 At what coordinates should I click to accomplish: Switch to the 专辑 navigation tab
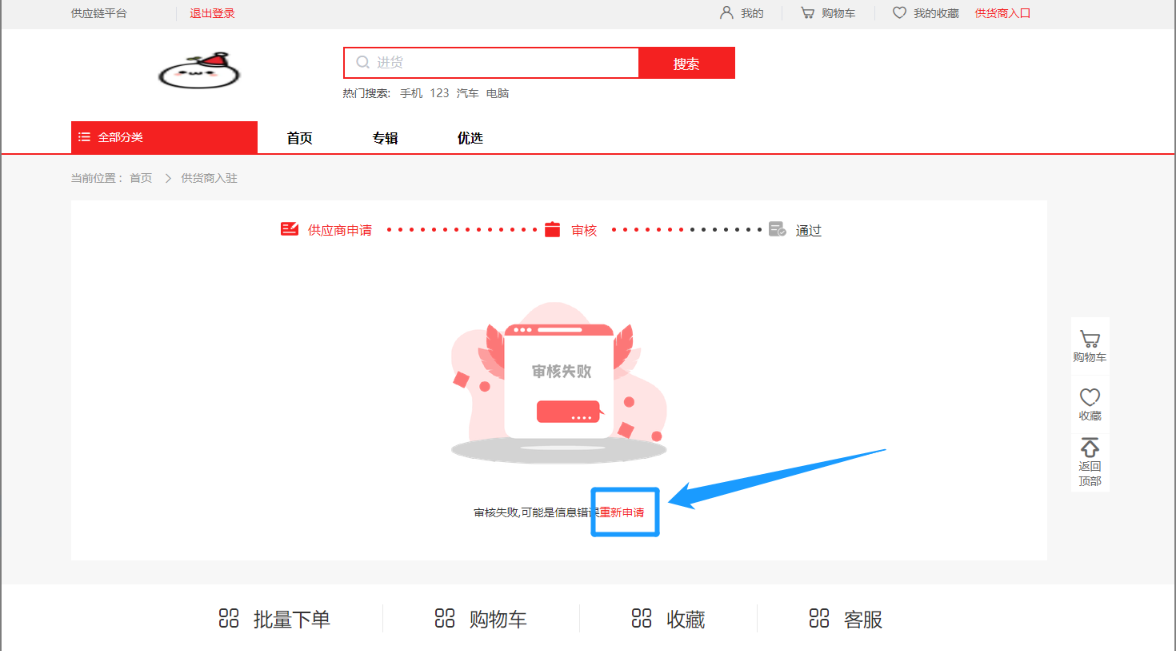(385, 138)
